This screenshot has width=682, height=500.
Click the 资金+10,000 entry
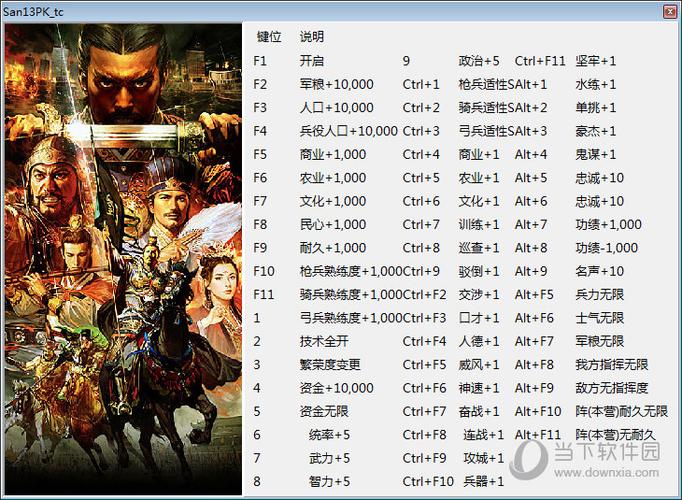(x=336, y=388)
